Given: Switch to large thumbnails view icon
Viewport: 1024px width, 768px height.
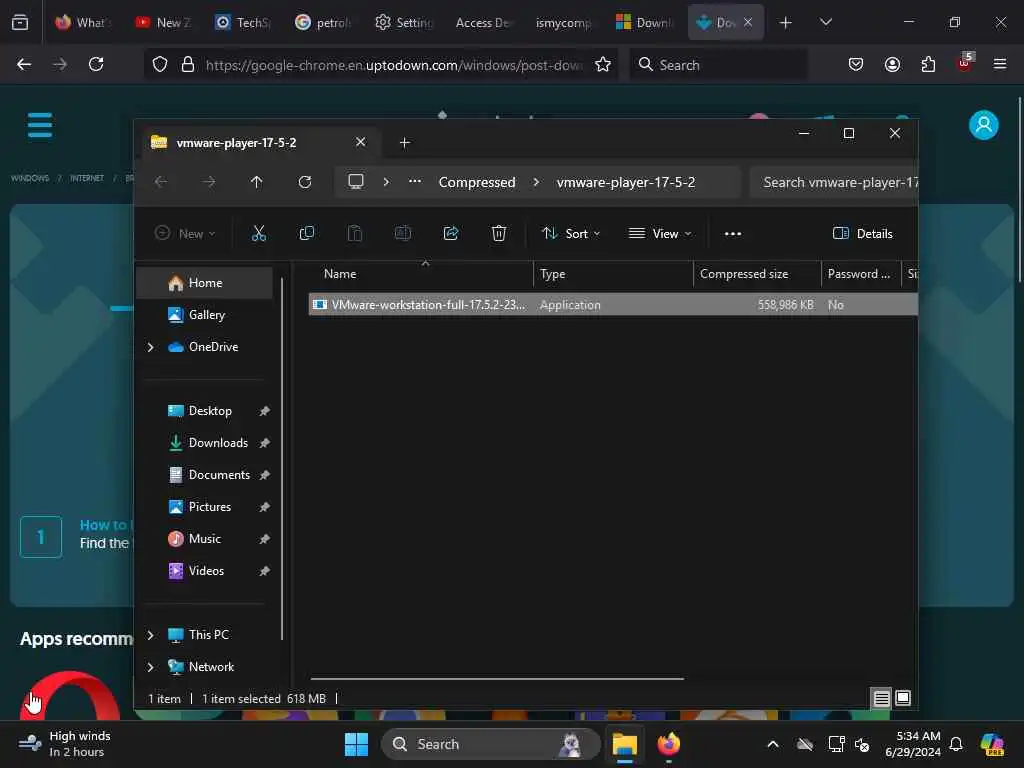Looking at the screenshot, I should point(903,699).
